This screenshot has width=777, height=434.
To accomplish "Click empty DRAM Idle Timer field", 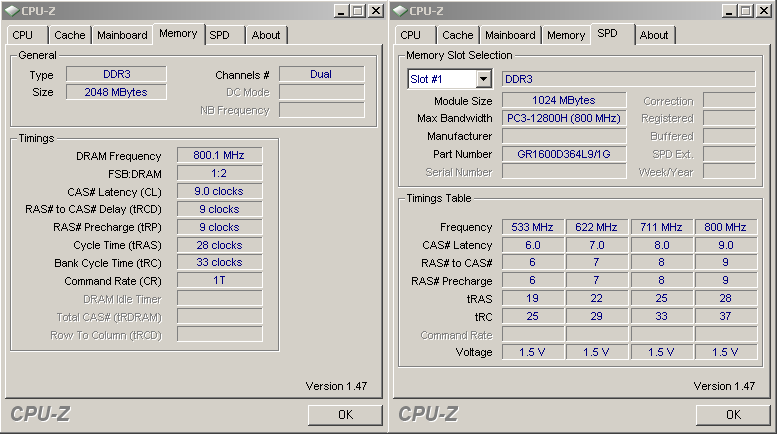I will tap(220, 298).
